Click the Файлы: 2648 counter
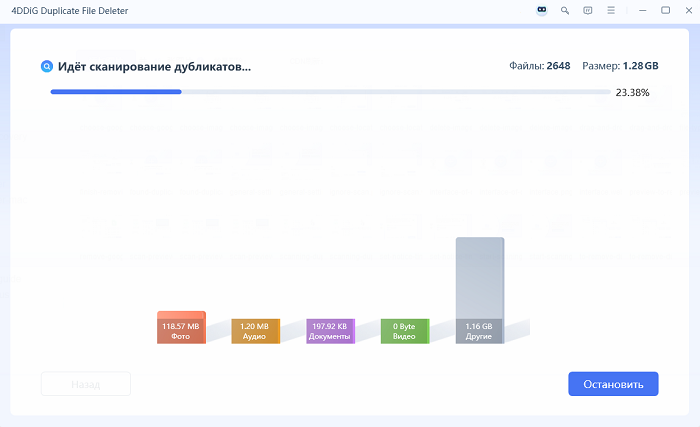 pos(539,66)
